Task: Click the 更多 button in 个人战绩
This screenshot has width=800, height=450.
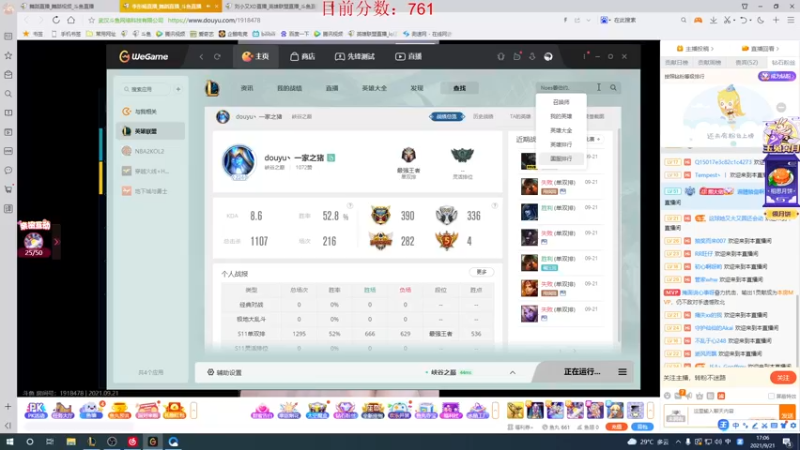Action: click(x=482, y=272)
